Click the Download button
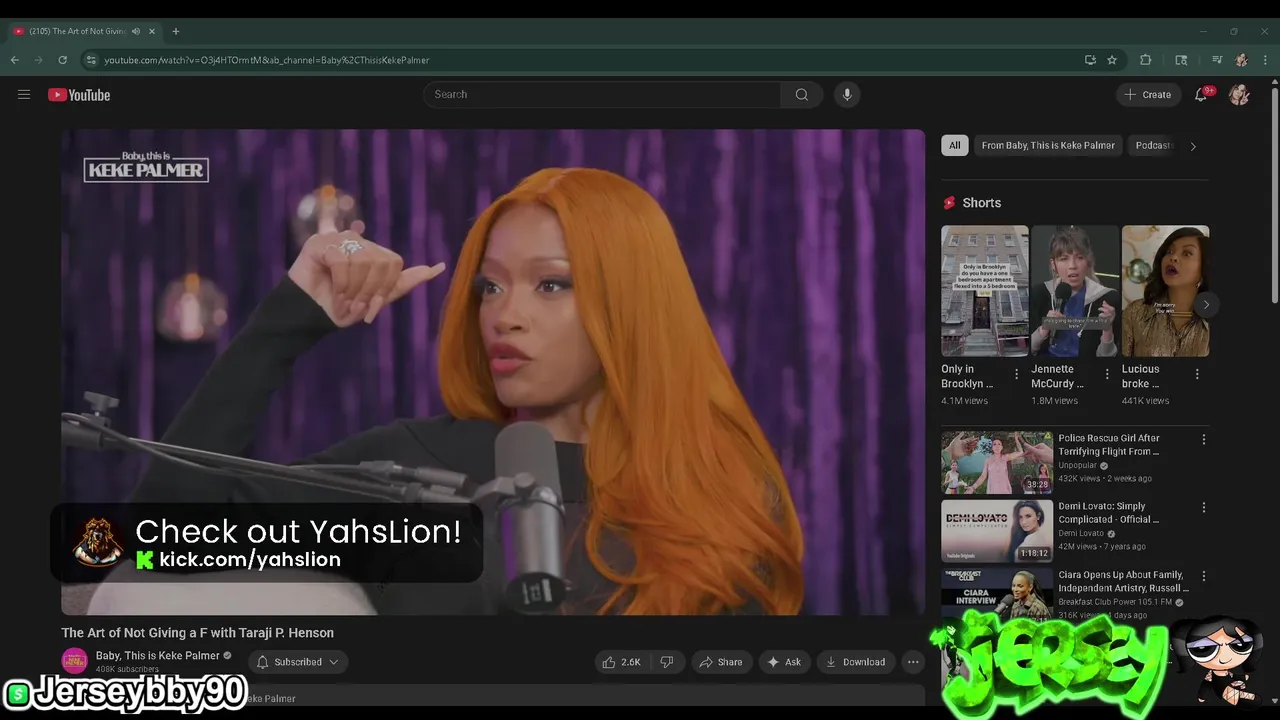 pos(855,662)
